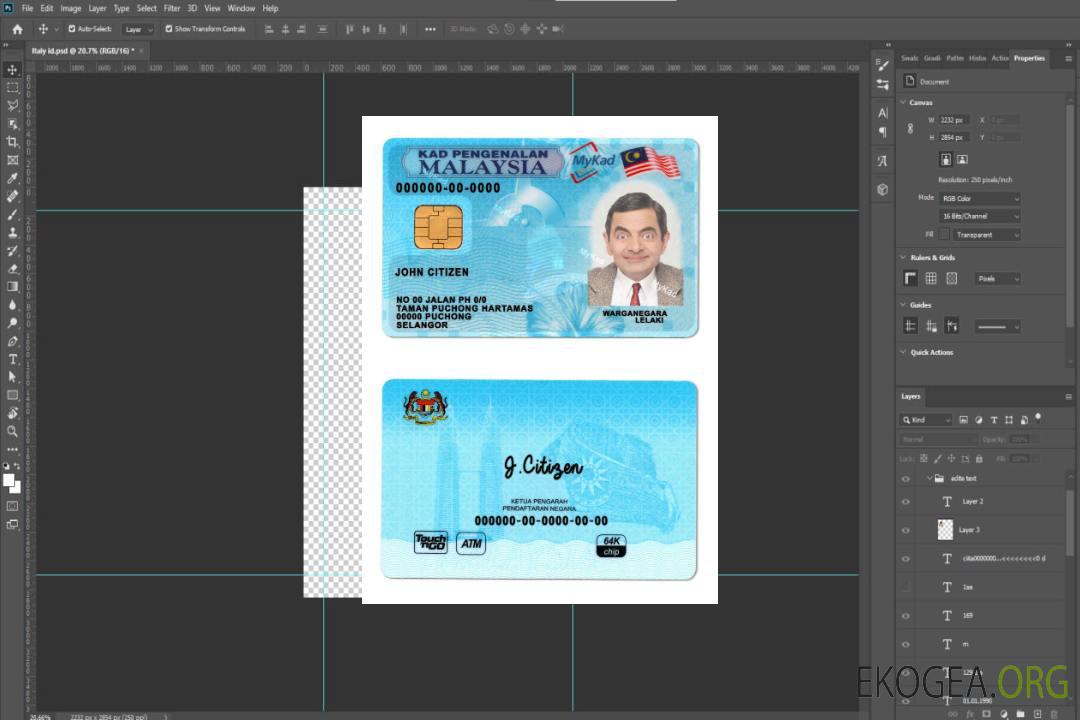Screen dimensions: 1080x720
Task: Select the Eyedropper tool
Action: (x=12, y=178)
